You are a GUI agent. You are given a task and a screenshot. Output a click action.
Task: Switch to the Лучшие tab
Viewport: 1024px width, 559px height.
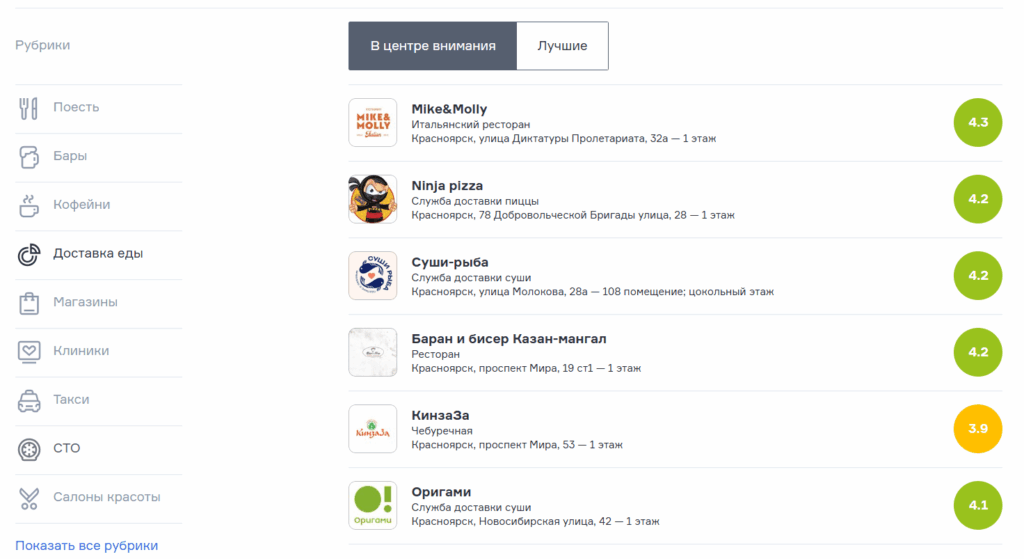(x=562, y=46)
